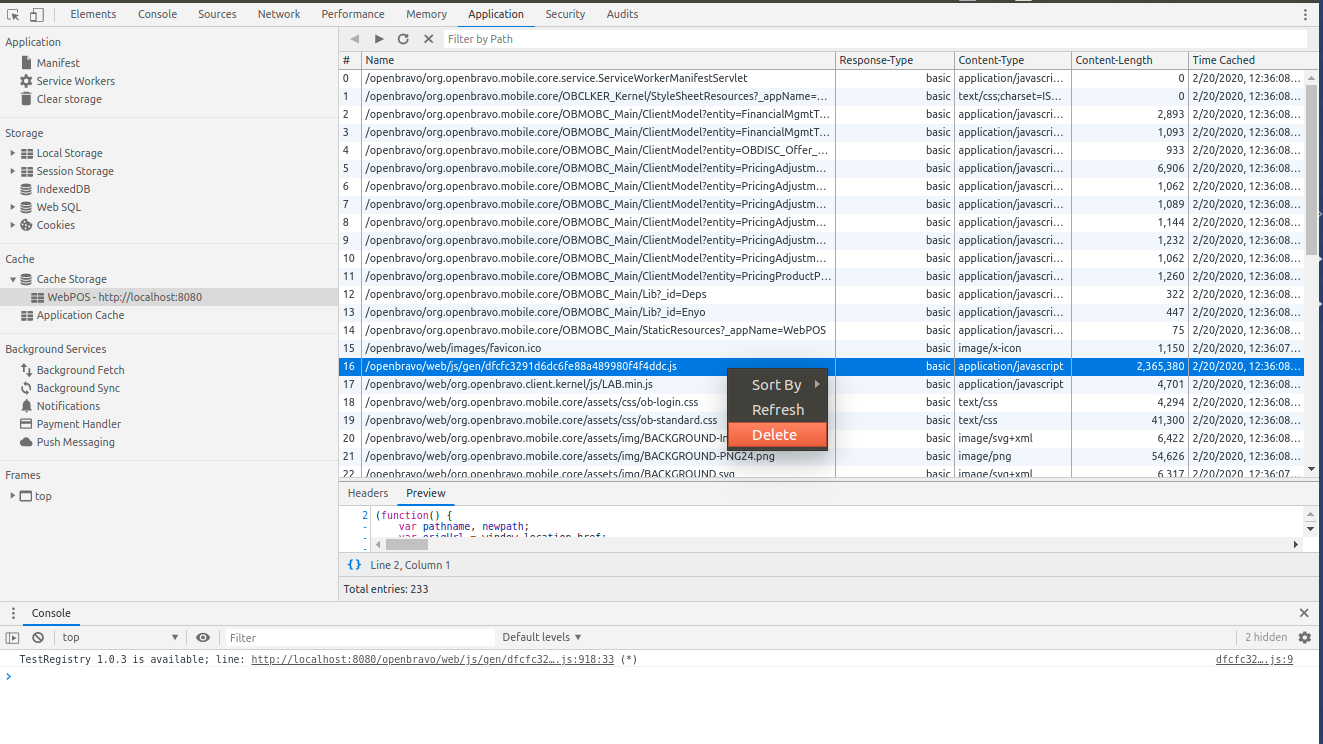Click the pretty print braces icon
Screen dimensions: 1323x744
[354, 565]
